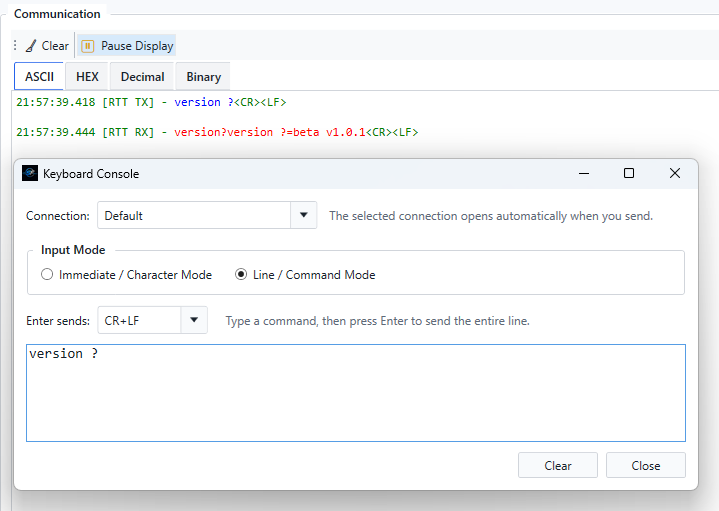Minimize the Keyboard Console window
The image size is (719, 511).
pyautogui.click(x=584, y=173)
